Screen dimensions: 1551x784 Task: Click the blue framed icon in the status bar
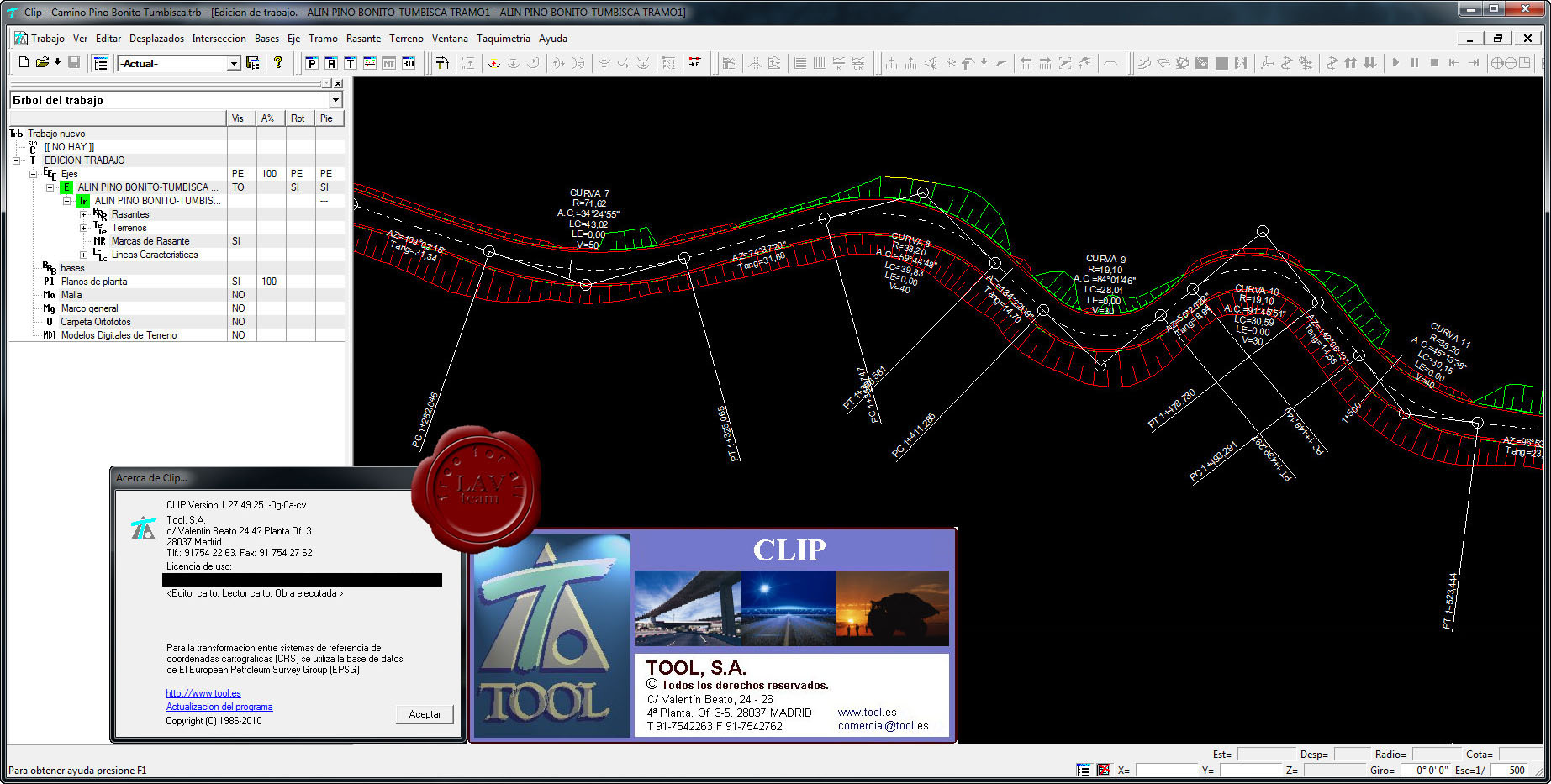(1104, 770)
